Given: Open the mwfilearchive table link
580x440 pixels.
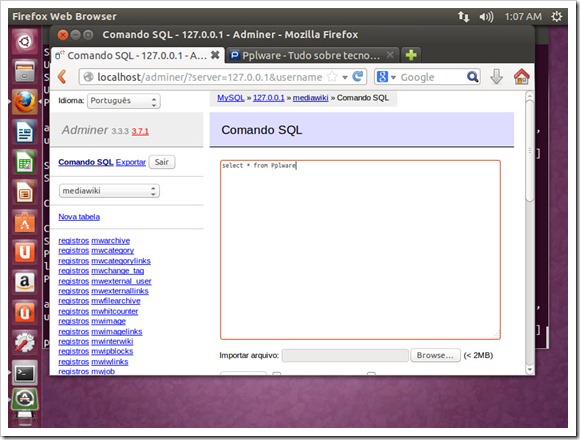Looking at the screenshot, I should tap(116, 301).
